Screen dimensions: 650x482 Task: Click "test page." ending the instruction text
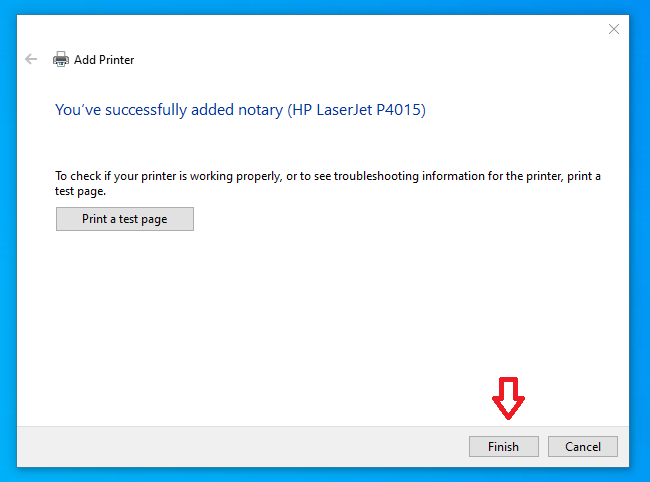80,190
